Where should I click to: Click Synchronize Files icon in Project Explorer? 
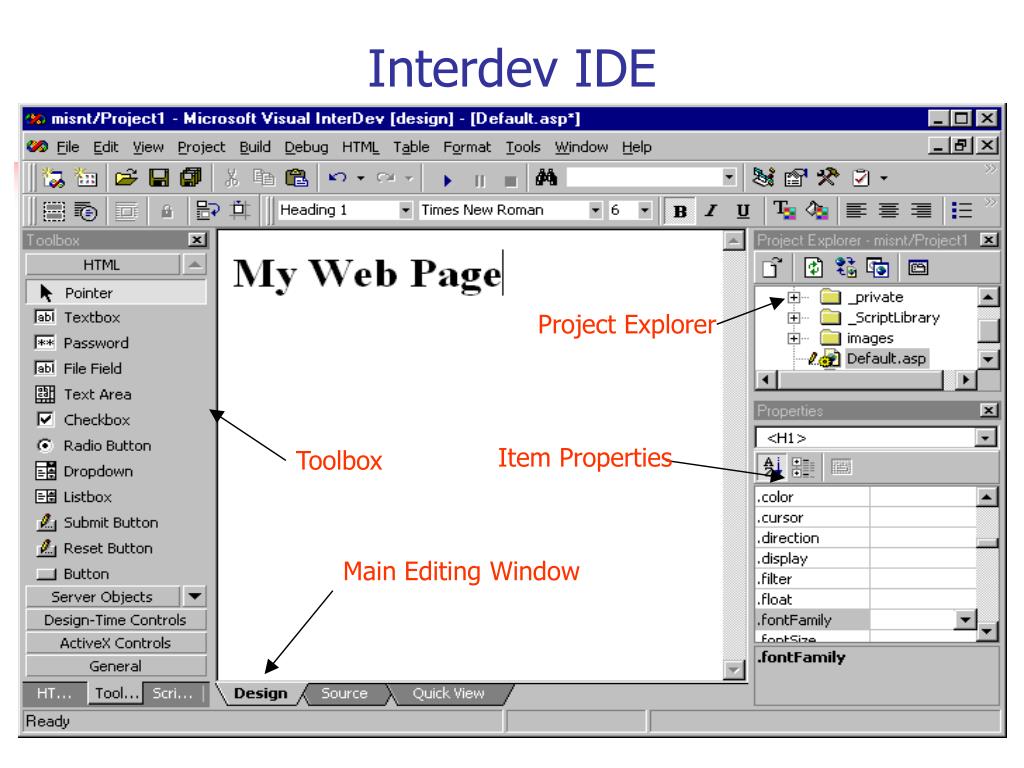click(846, 267)
